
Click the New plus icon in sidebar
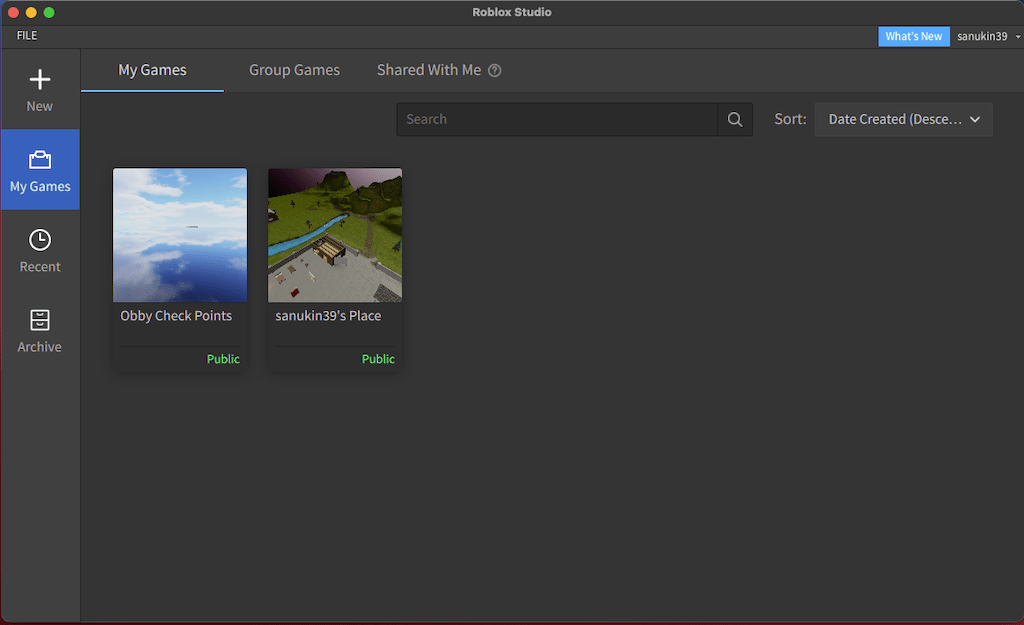tap(40, 80)
